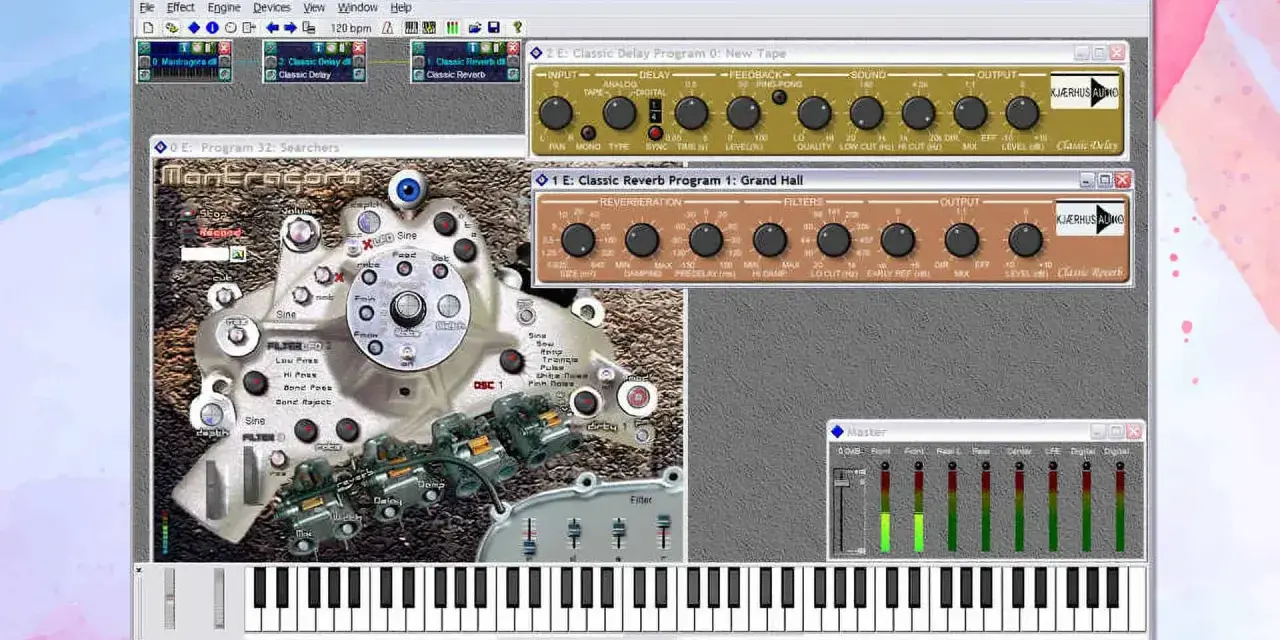Click the first black piano keyboard toolbar icon
This screenshot has height=640, width=1280.
click(x=411, y=28)
